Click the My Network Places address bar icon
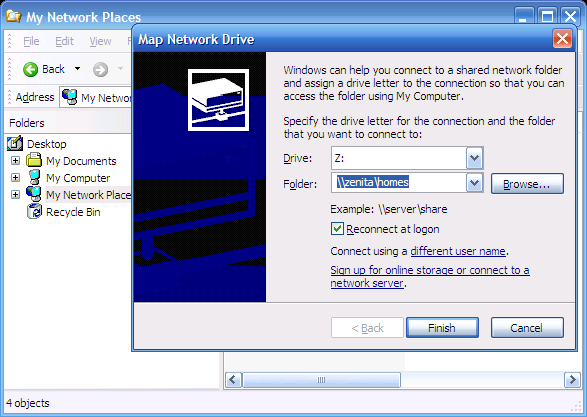Screen dimensions: 587x417 70,97
